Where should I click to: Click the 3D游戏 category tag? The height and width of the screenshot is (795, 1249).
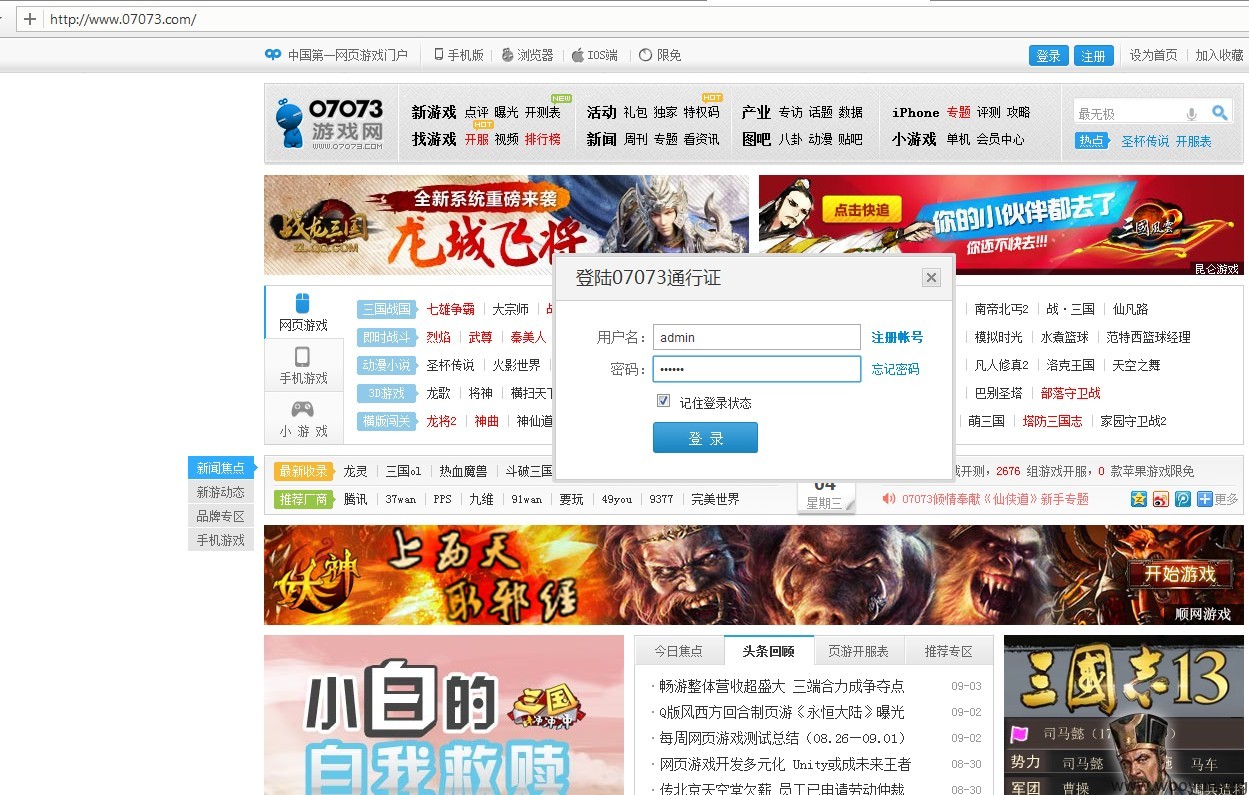click(x=386, y=393)
